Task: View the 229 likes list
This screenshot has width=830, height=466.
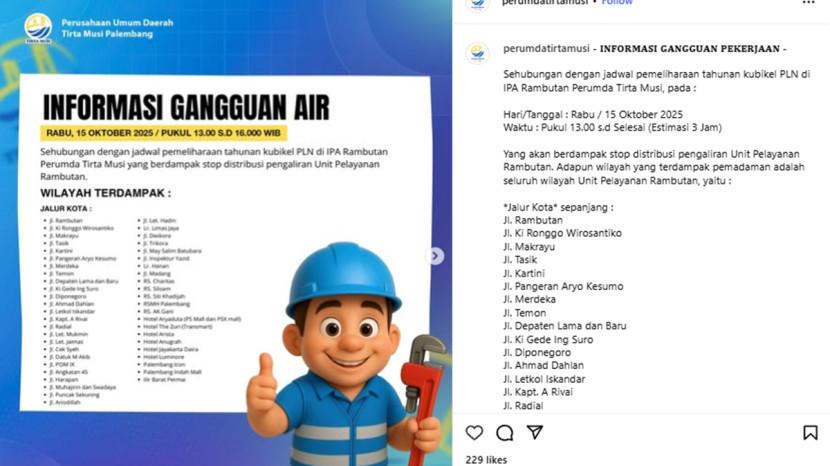Action: (486, 460)
